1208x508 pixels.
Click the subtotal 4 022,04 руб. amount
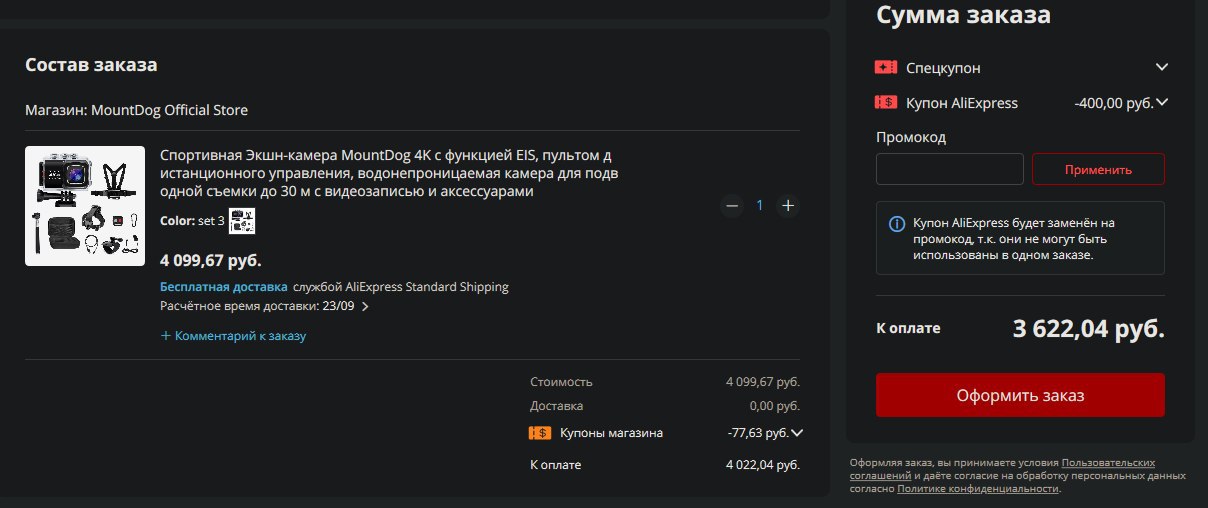coord(763,465)
